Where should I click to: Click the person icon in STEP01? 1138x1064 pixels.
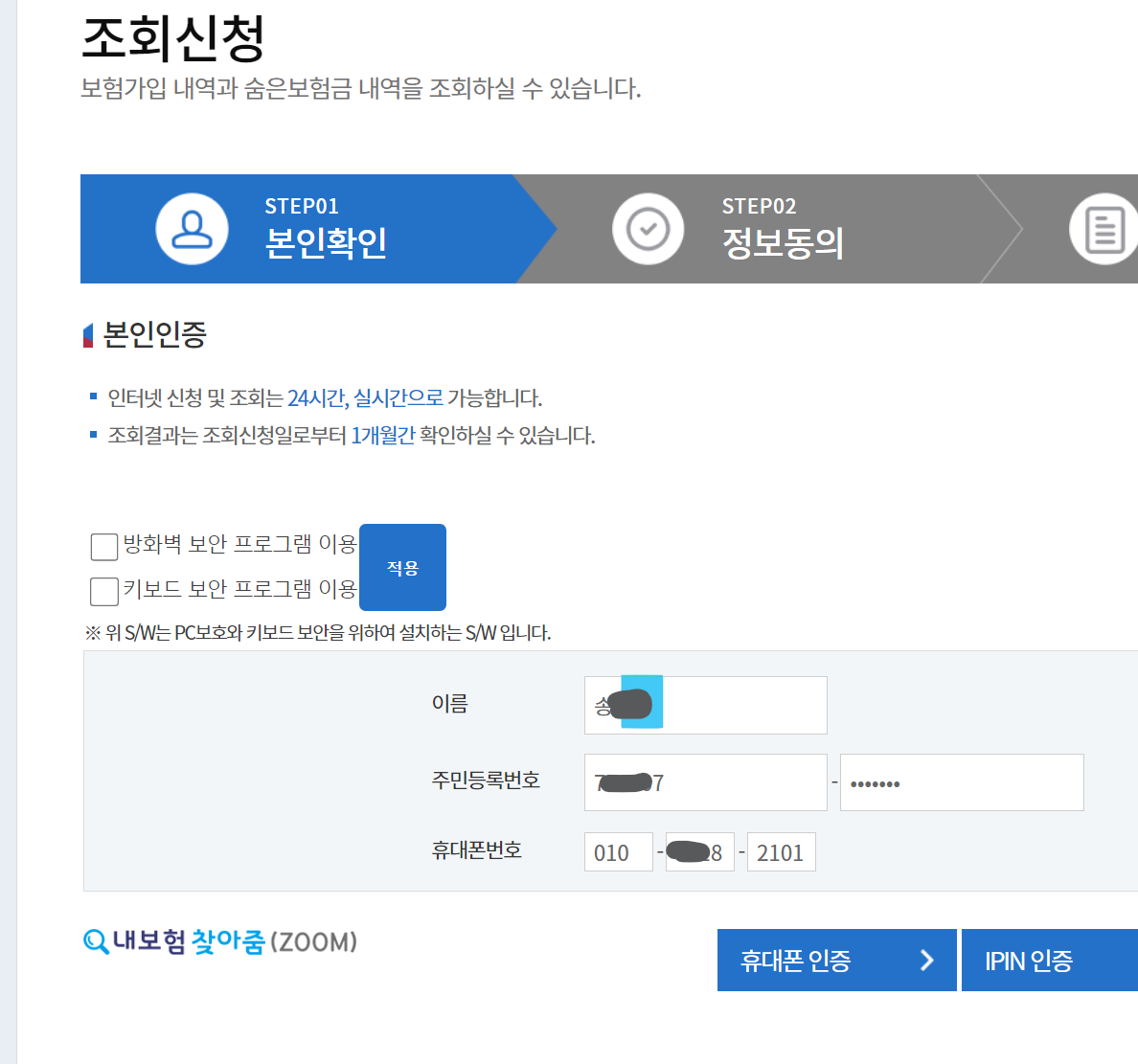coord(192,229)
